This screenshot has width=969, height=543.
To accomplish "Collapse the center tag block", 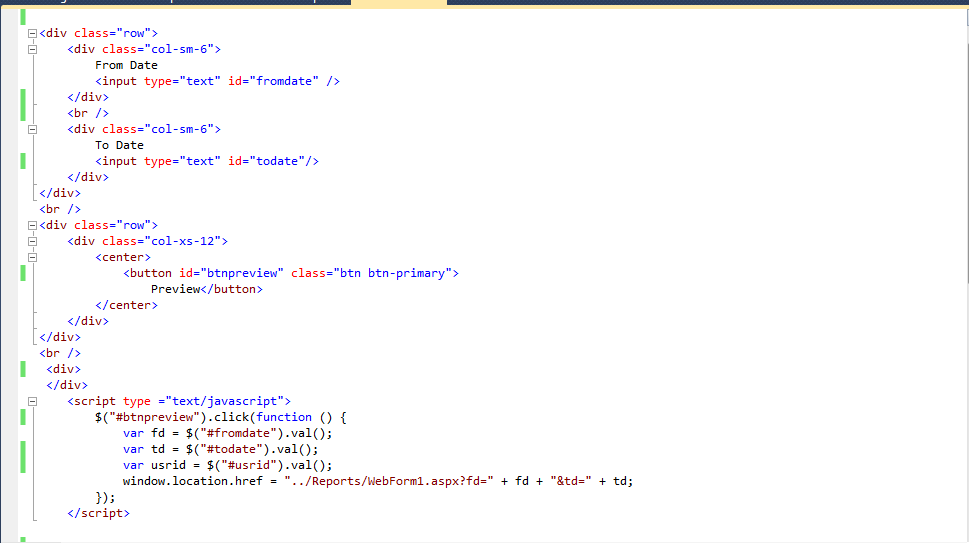I will tap(32, 258).
